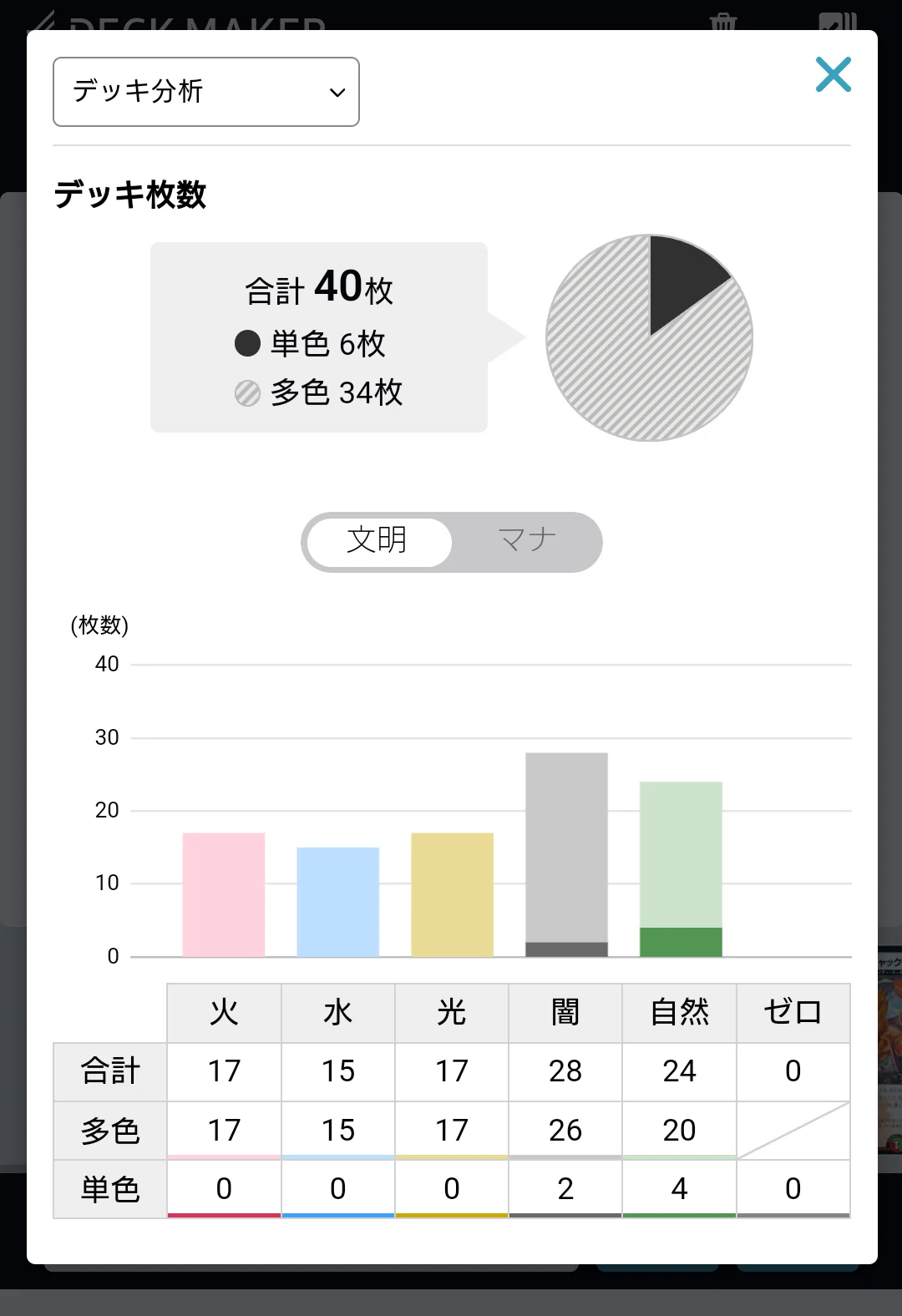
Task: Open the デッキ分析 dropdown
Action: pyautogui.click(x=206, y=92)
